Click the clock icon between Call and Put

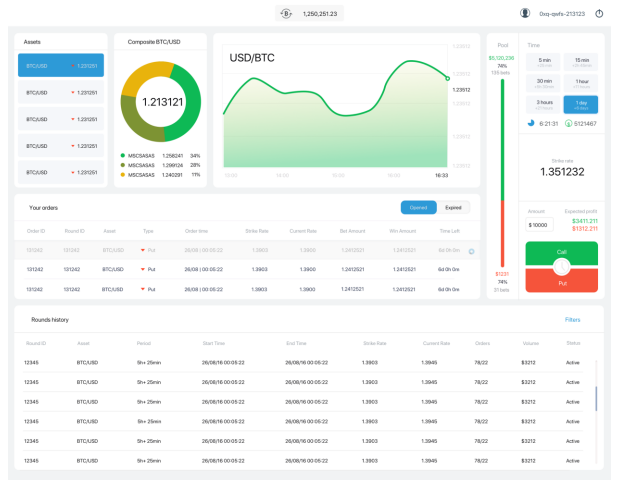[x=562, y=267]
